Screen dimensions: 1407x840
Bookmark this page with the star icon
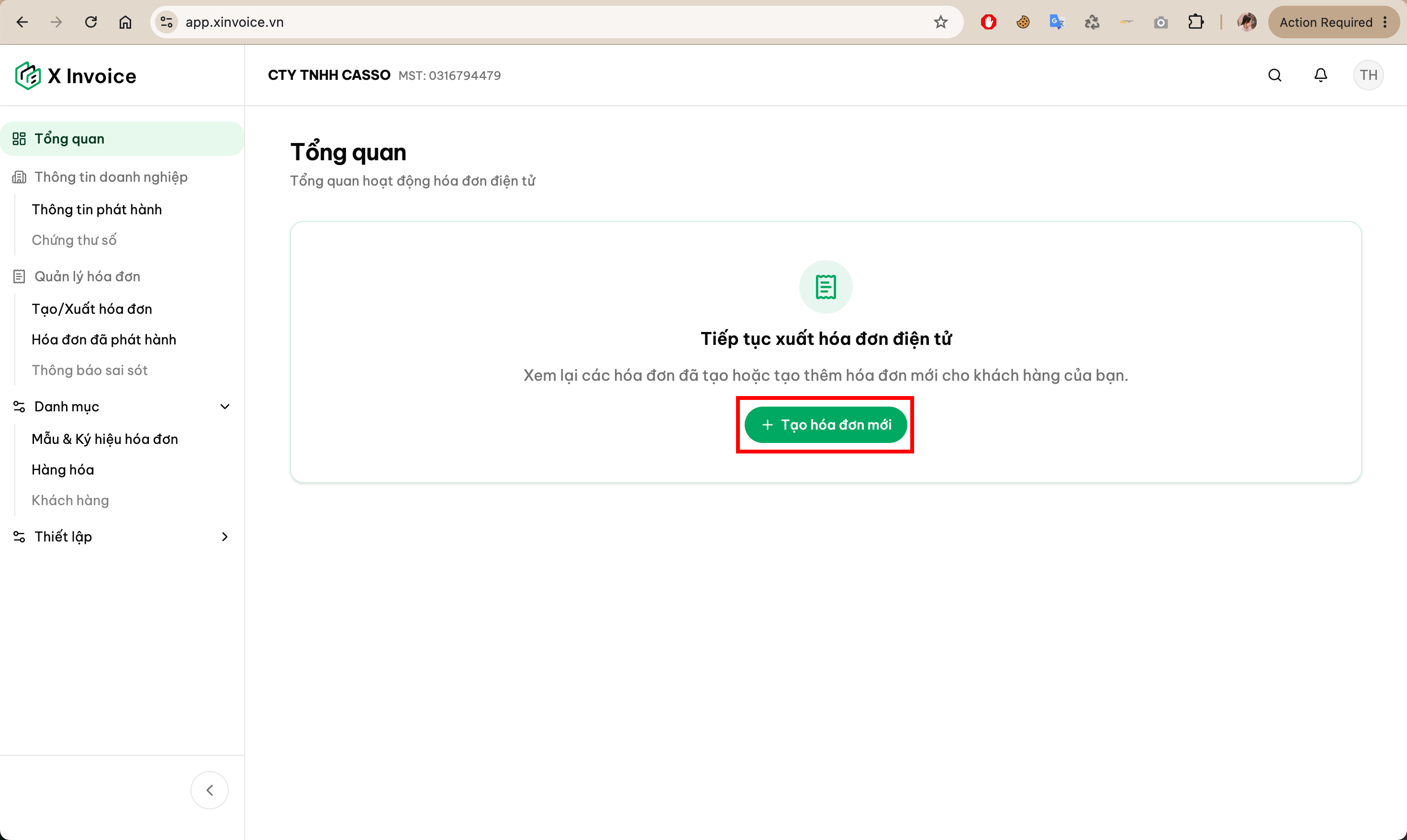pos(940,22)
